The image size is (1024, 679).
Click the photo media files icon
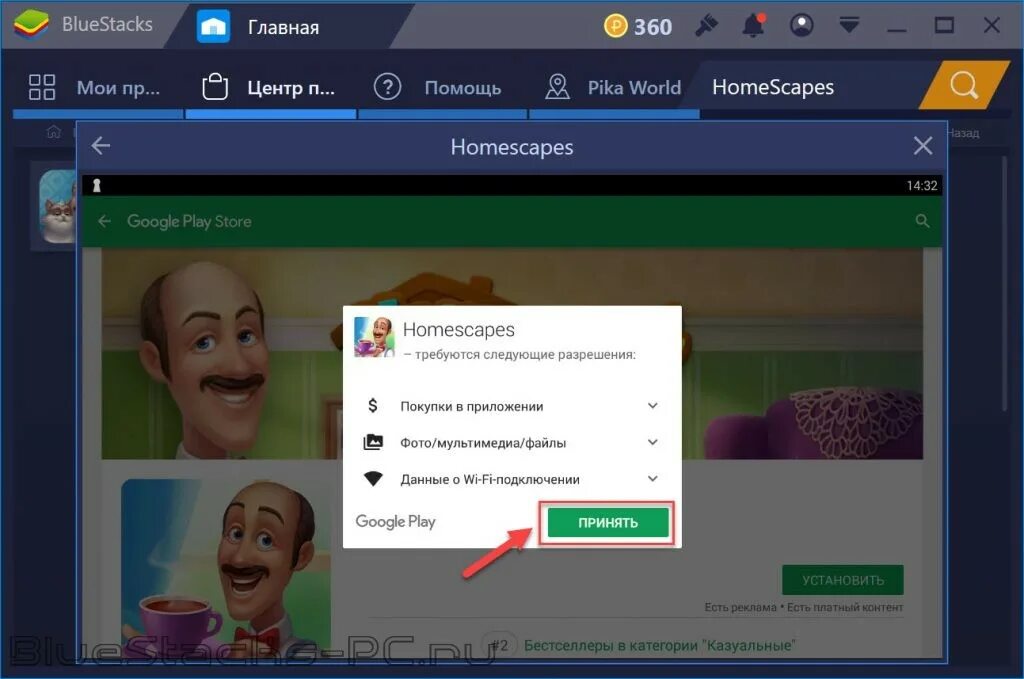click(x=373, y=442)
